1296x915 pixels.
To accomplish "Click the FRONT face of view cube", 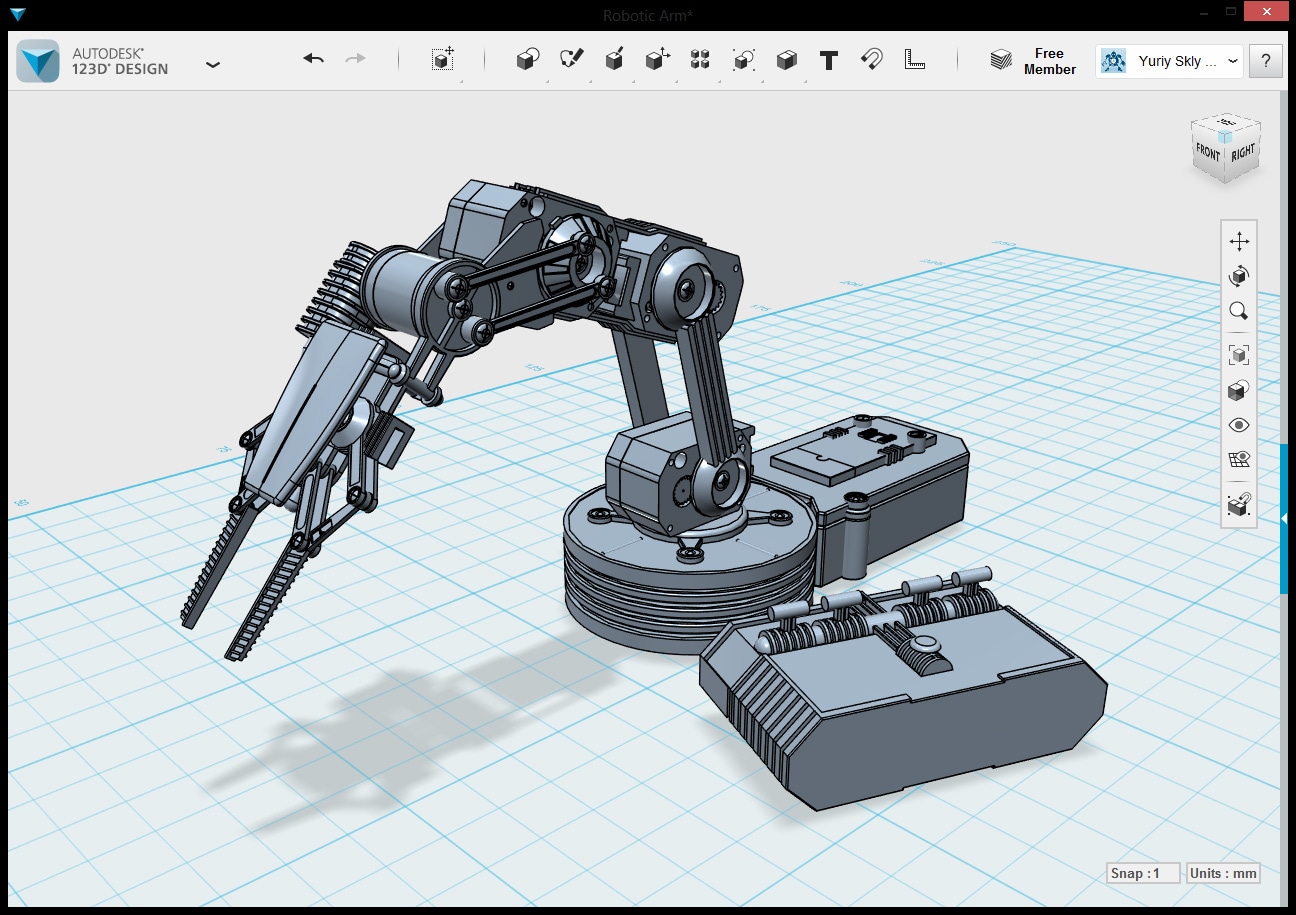I will (1208, 153).
